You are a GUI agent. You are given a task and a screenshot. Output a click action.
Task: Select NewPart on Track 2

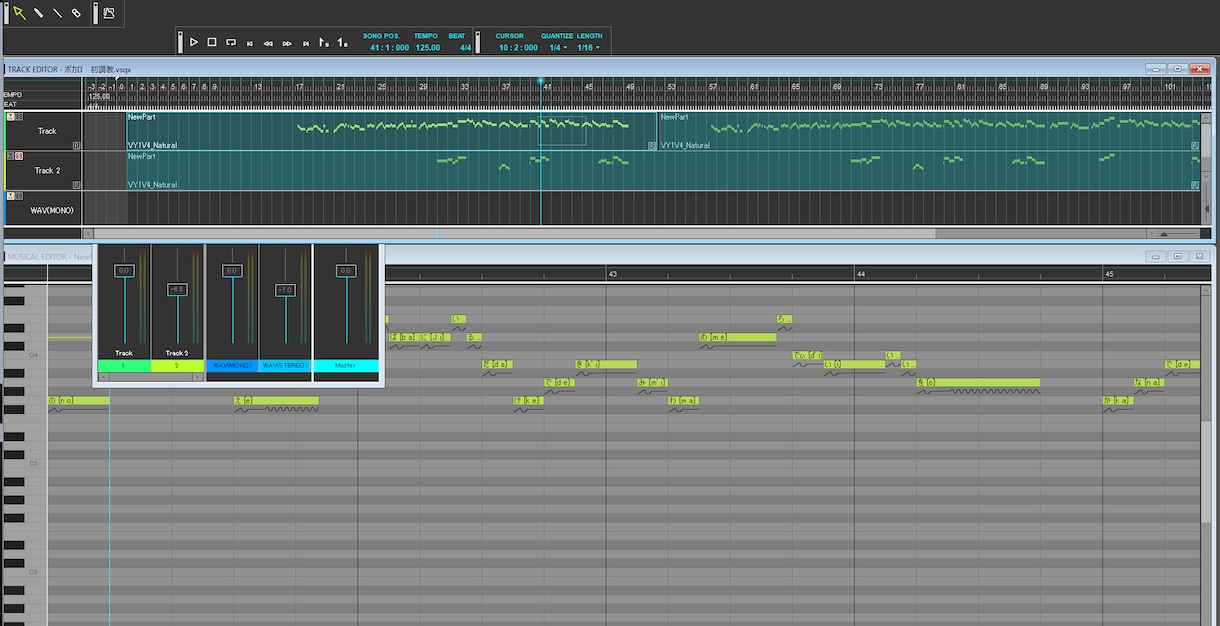(663, 170)
